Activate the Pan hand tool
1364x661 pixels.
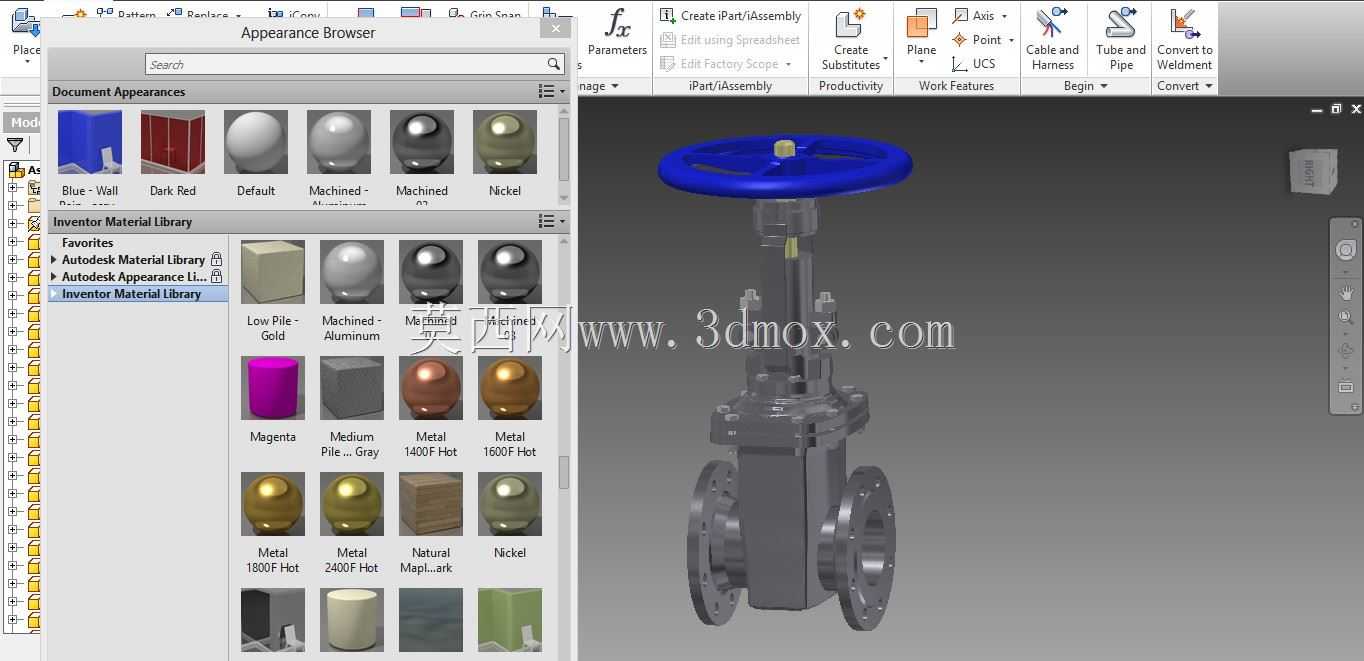tap(1346, 292)
